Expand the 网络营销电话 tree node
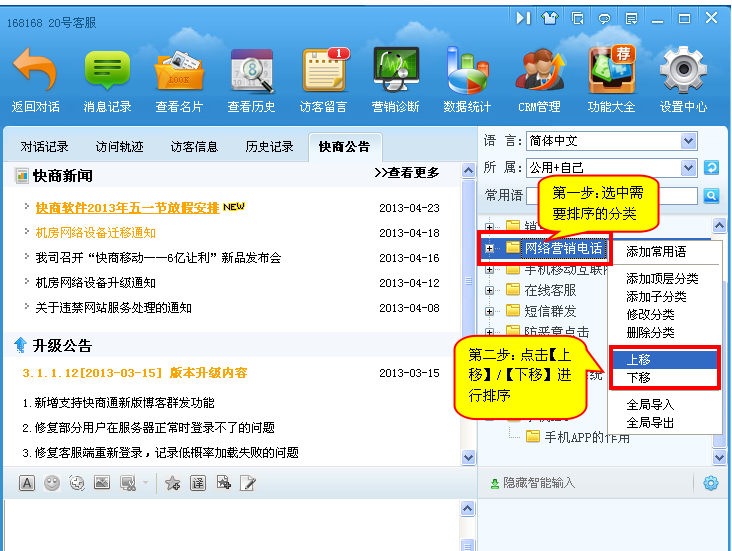This screenshot has height=551, width=732. point(490,247)
